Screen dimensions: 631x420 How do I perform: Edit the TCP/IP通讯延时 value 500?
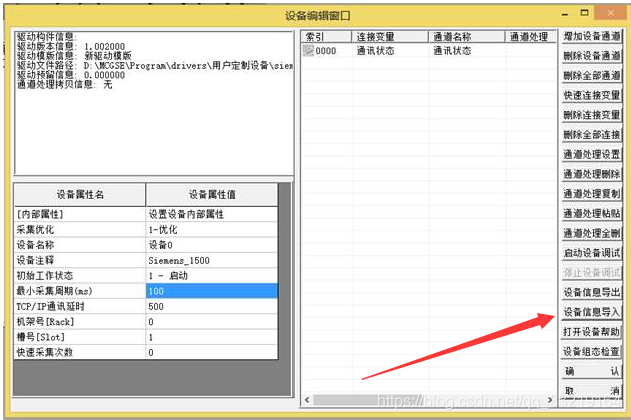point(212,306)
